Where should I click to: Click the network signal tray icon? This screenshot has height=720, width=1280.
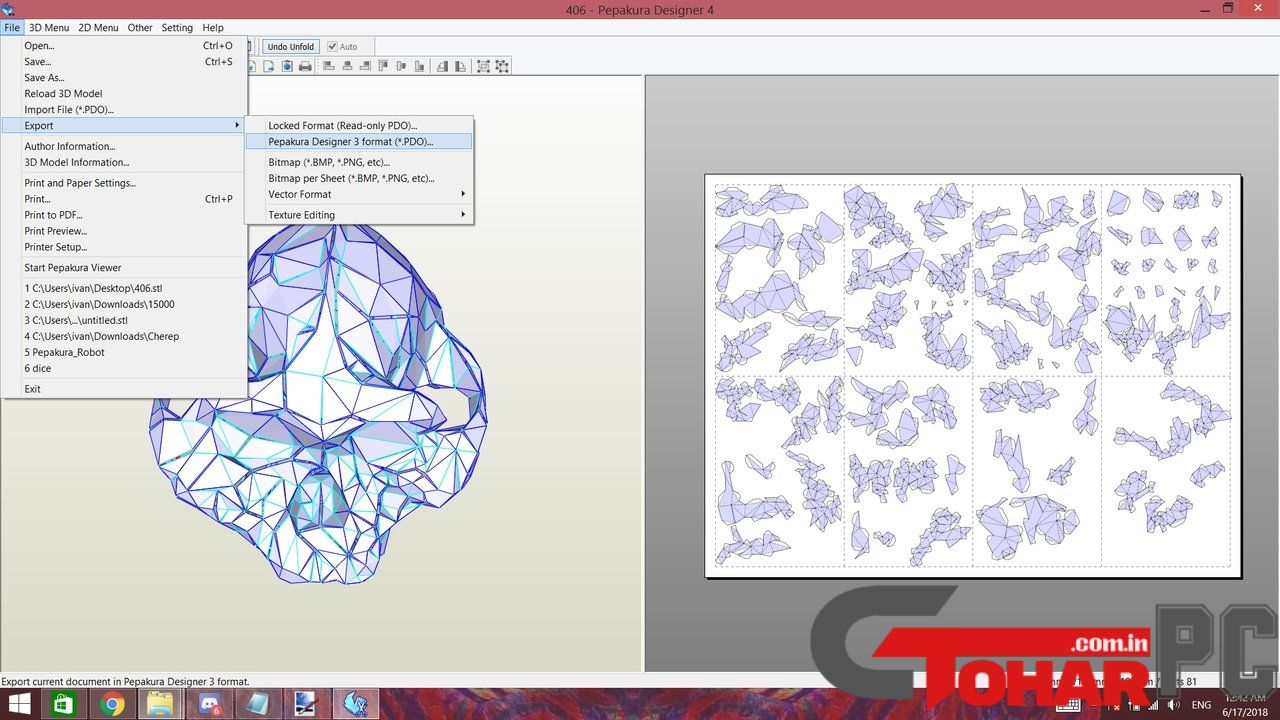click(1153, 705)
